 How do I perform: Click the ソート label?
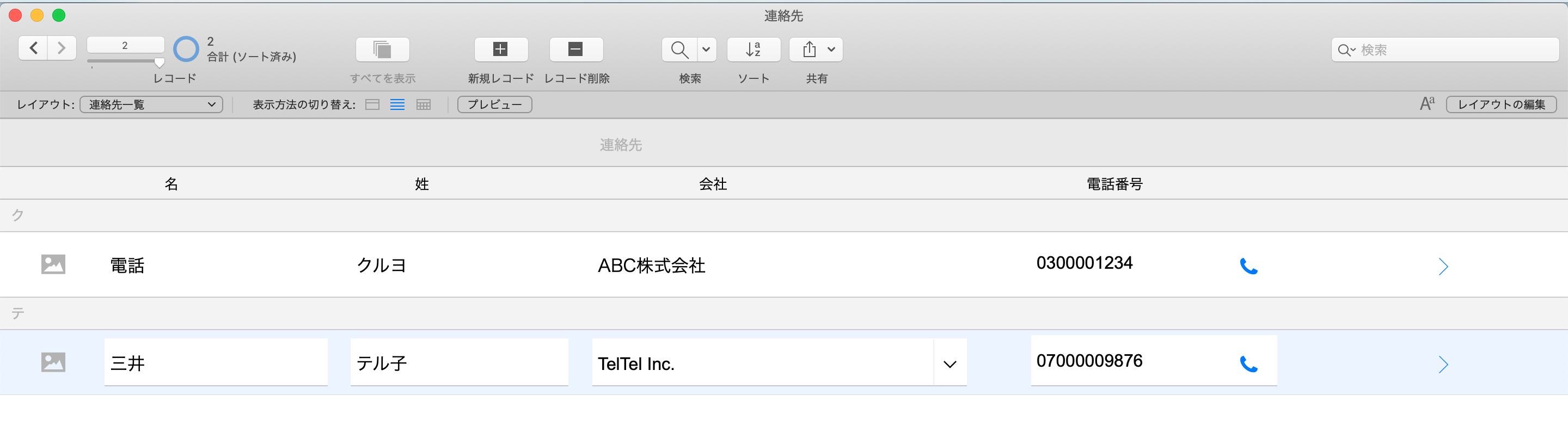pos(754,78)
